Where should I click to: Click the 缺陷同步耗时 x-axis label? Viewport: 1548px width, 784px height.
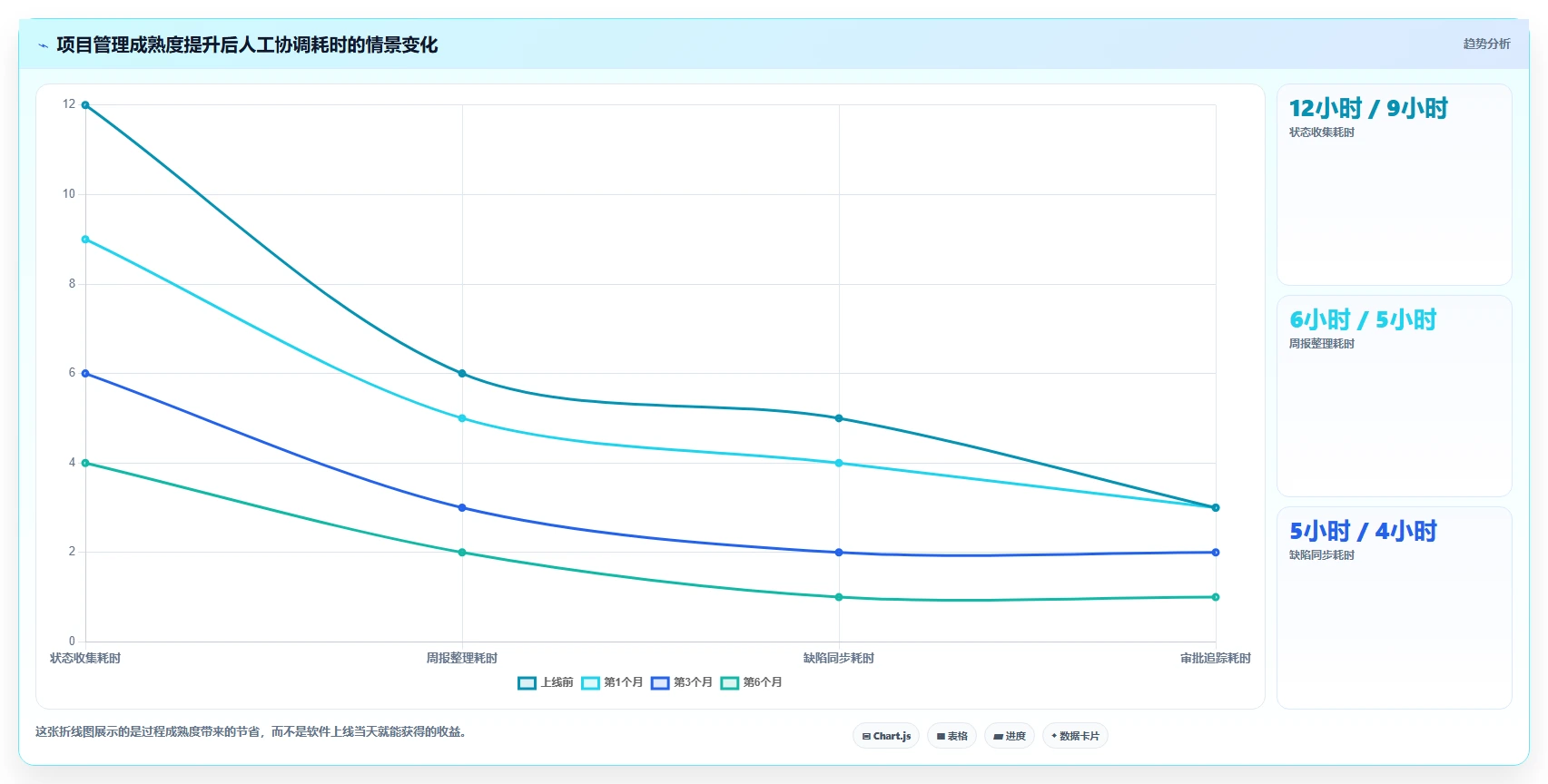pyautogui.click(x=839, y=659)
